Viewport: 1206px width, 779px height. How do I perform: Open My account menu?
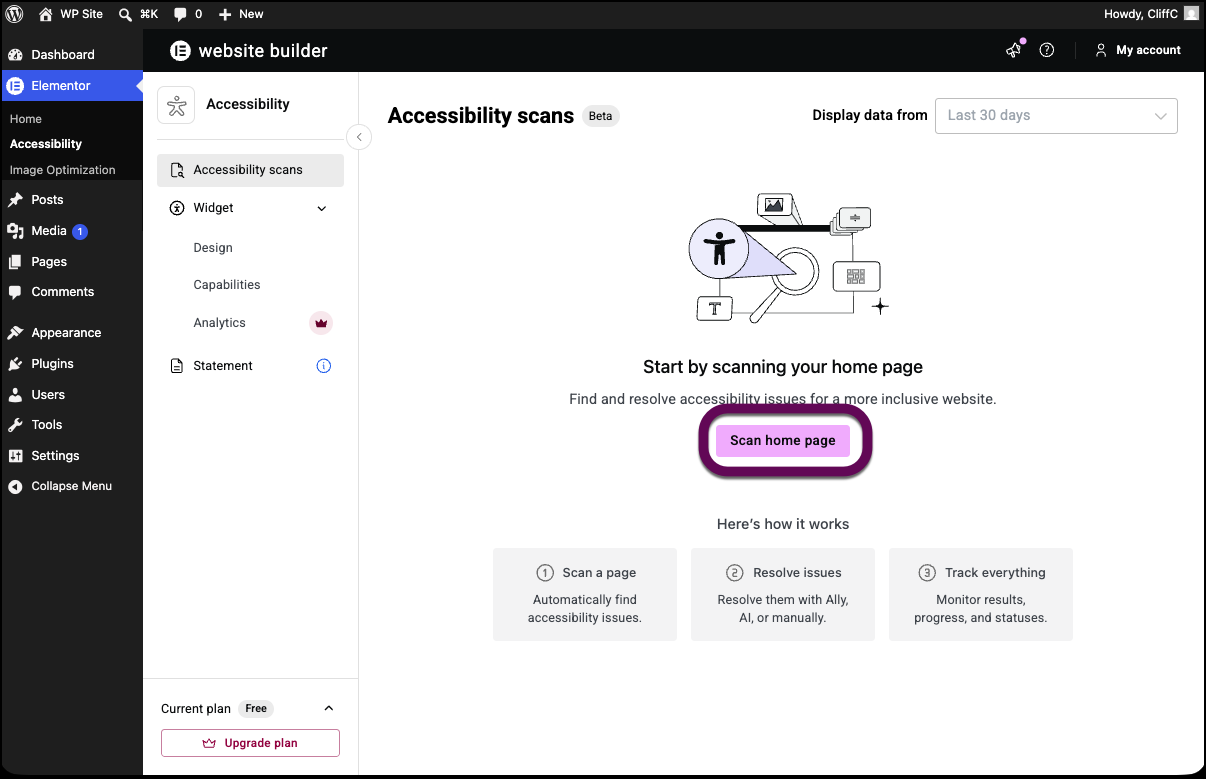coord(1138,50)
